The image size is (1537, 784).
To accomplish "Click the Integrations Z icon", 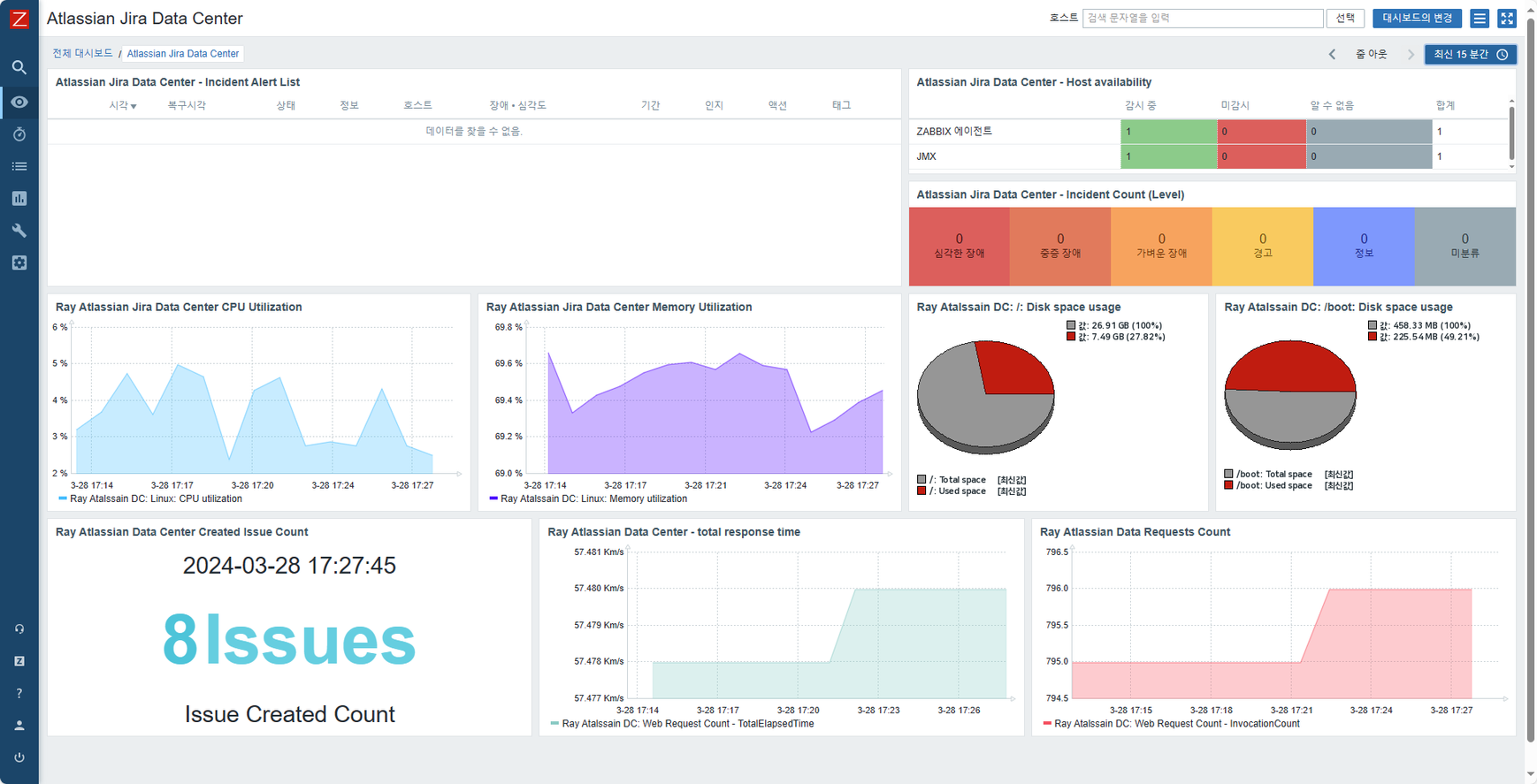I will tap(19, 661).
